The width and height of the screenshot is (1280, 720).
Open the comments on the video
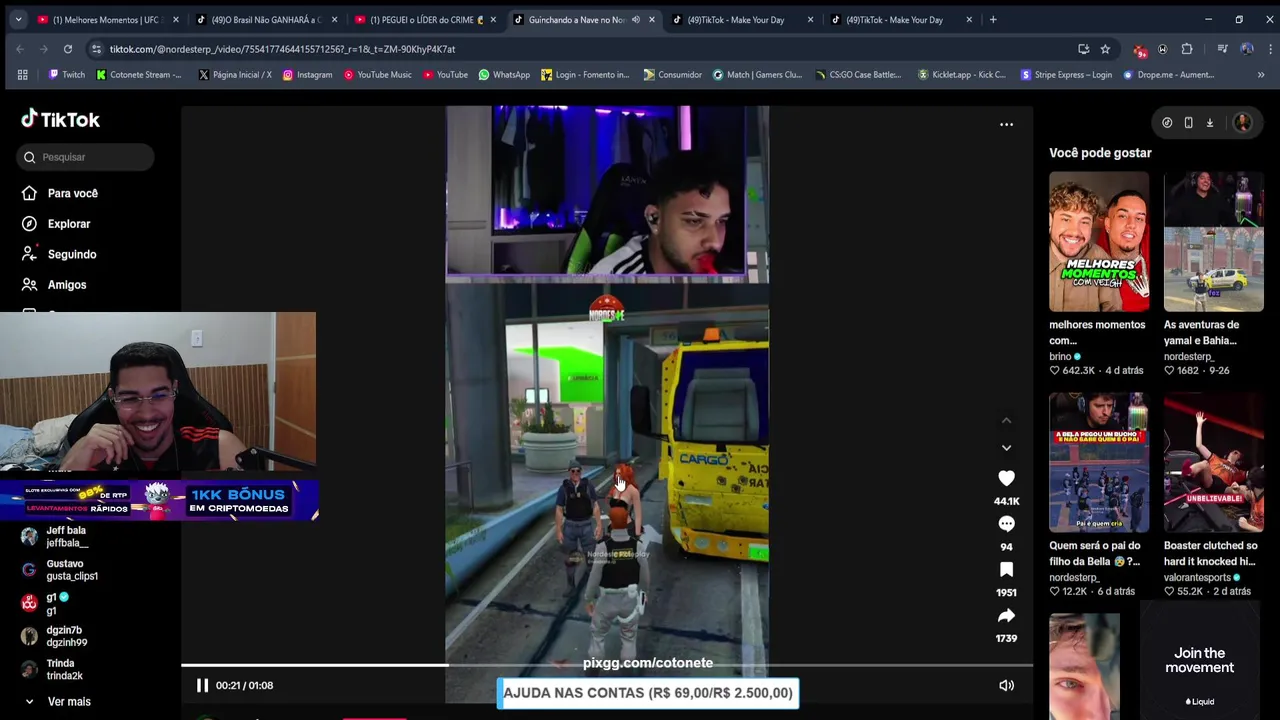pyautogui.click(x=1006, y=524)
